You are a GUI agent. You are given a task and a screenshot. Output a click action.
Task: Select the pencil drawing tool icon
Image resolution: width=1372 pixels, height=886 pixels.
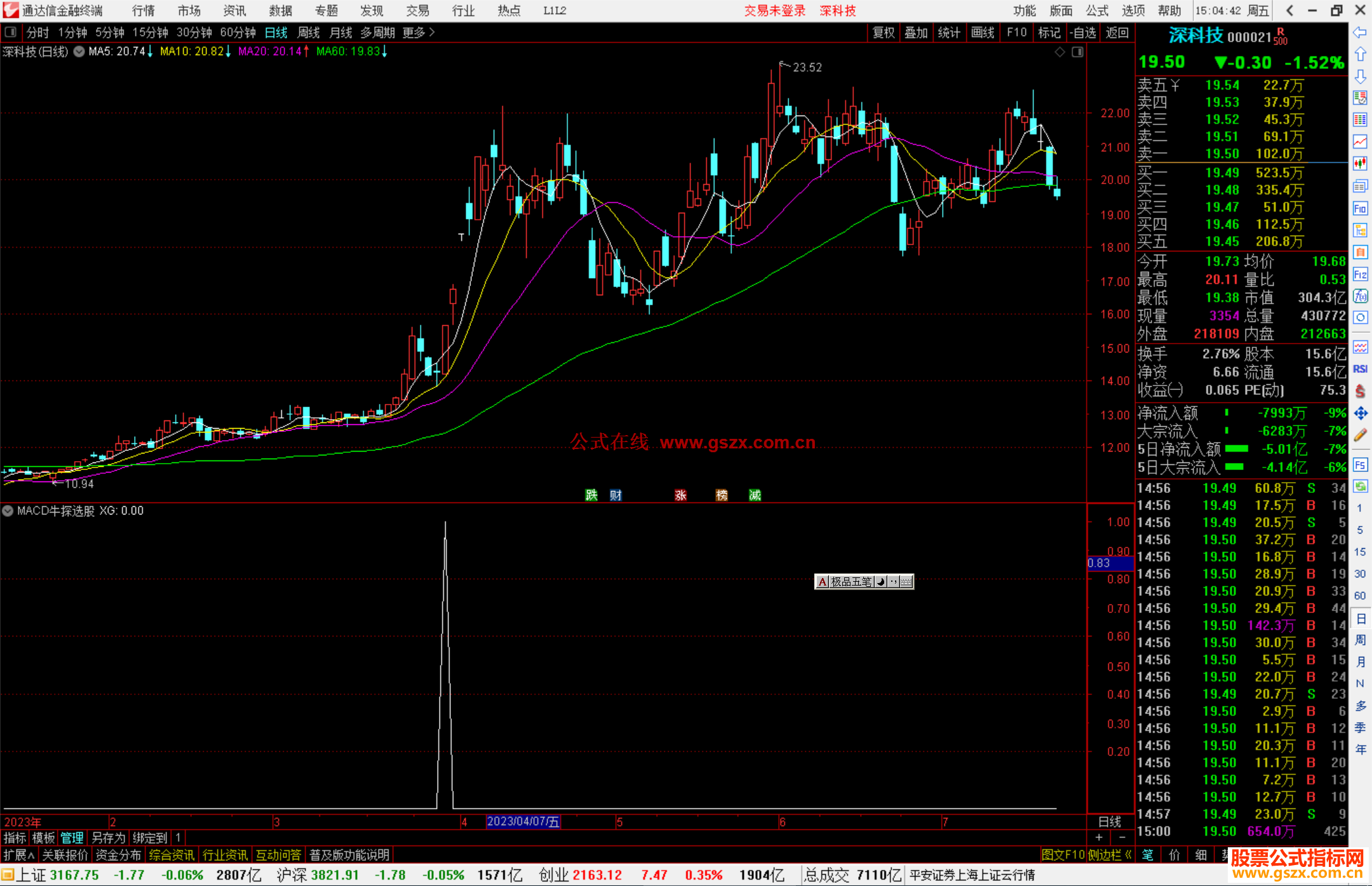(1360, 436)
